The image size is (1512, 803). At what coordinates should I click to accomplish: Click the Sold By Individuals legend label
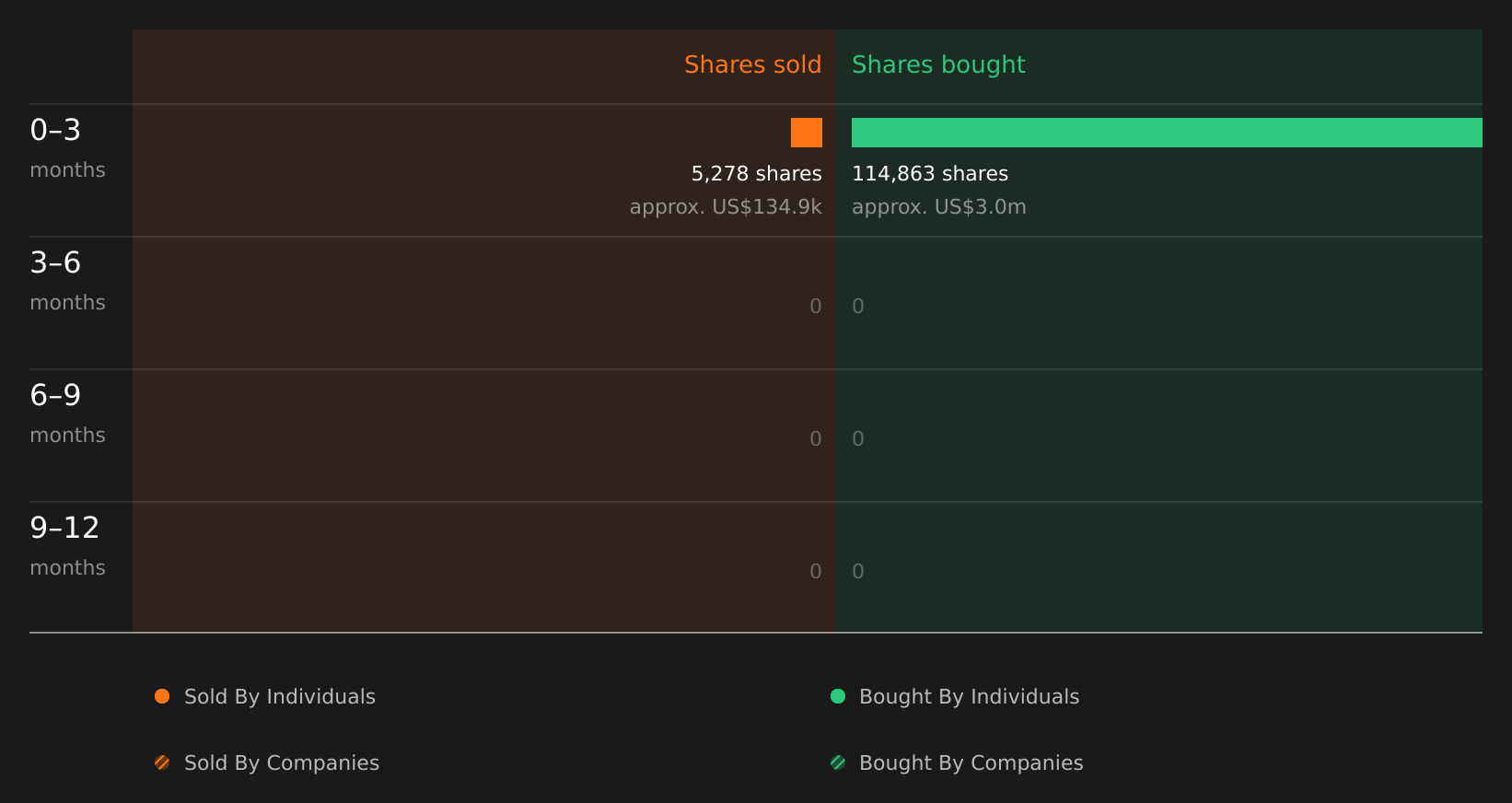(x=280, y=696)
